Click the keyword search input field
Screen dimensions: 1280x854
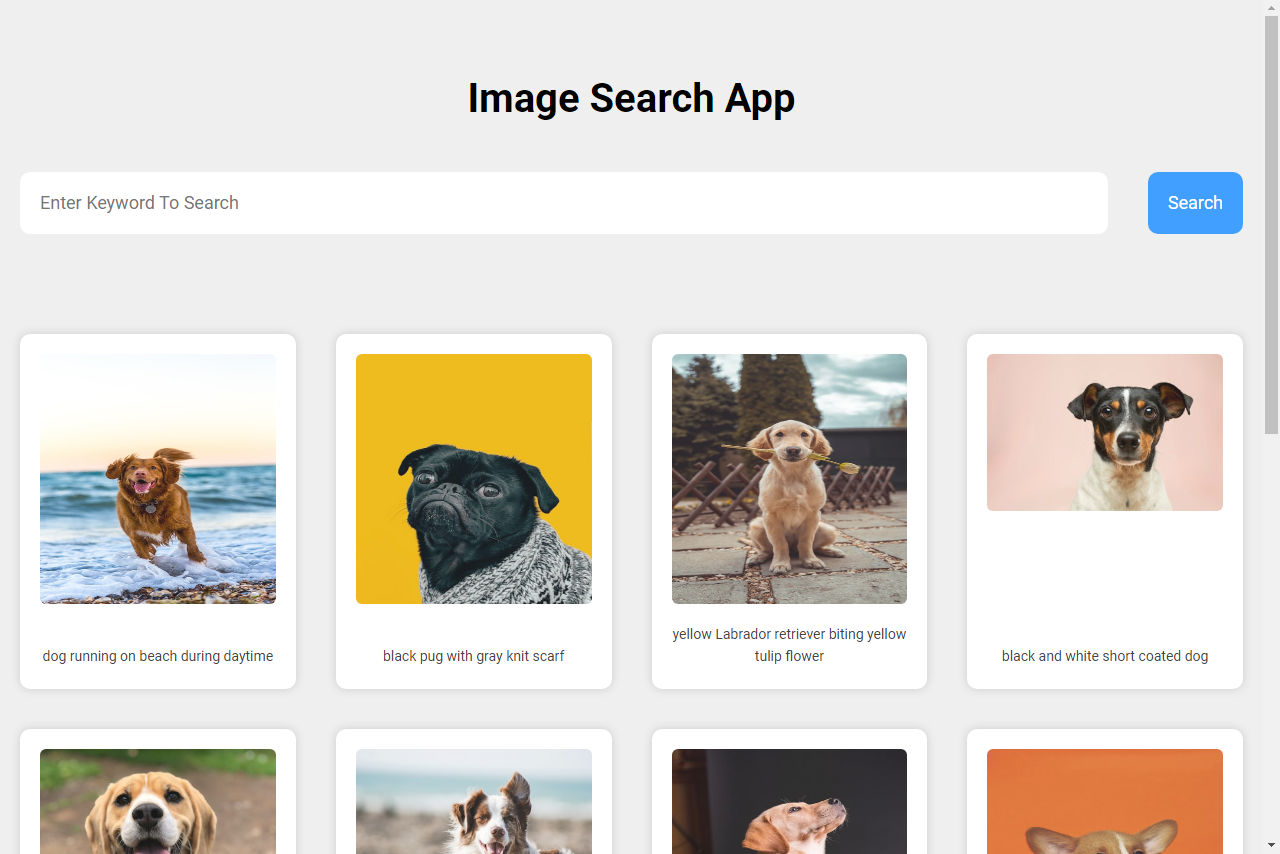coord(563,202)
